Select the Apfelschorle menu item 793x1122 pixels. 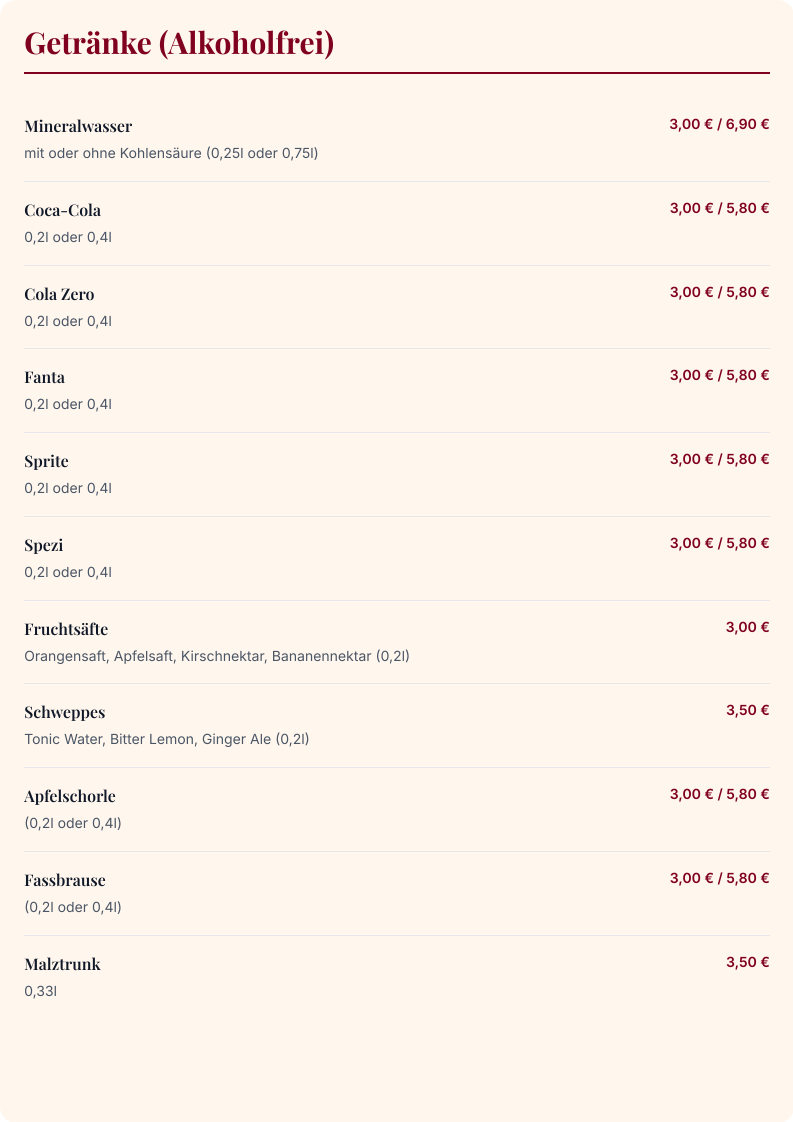[396, 809]
